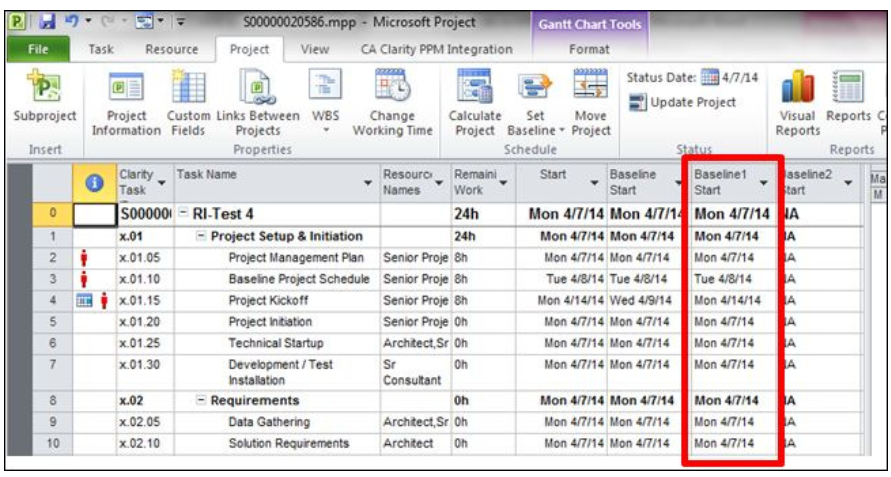Open the WBS dropdown
Screen dimensions: 891x477
[326, 102]
